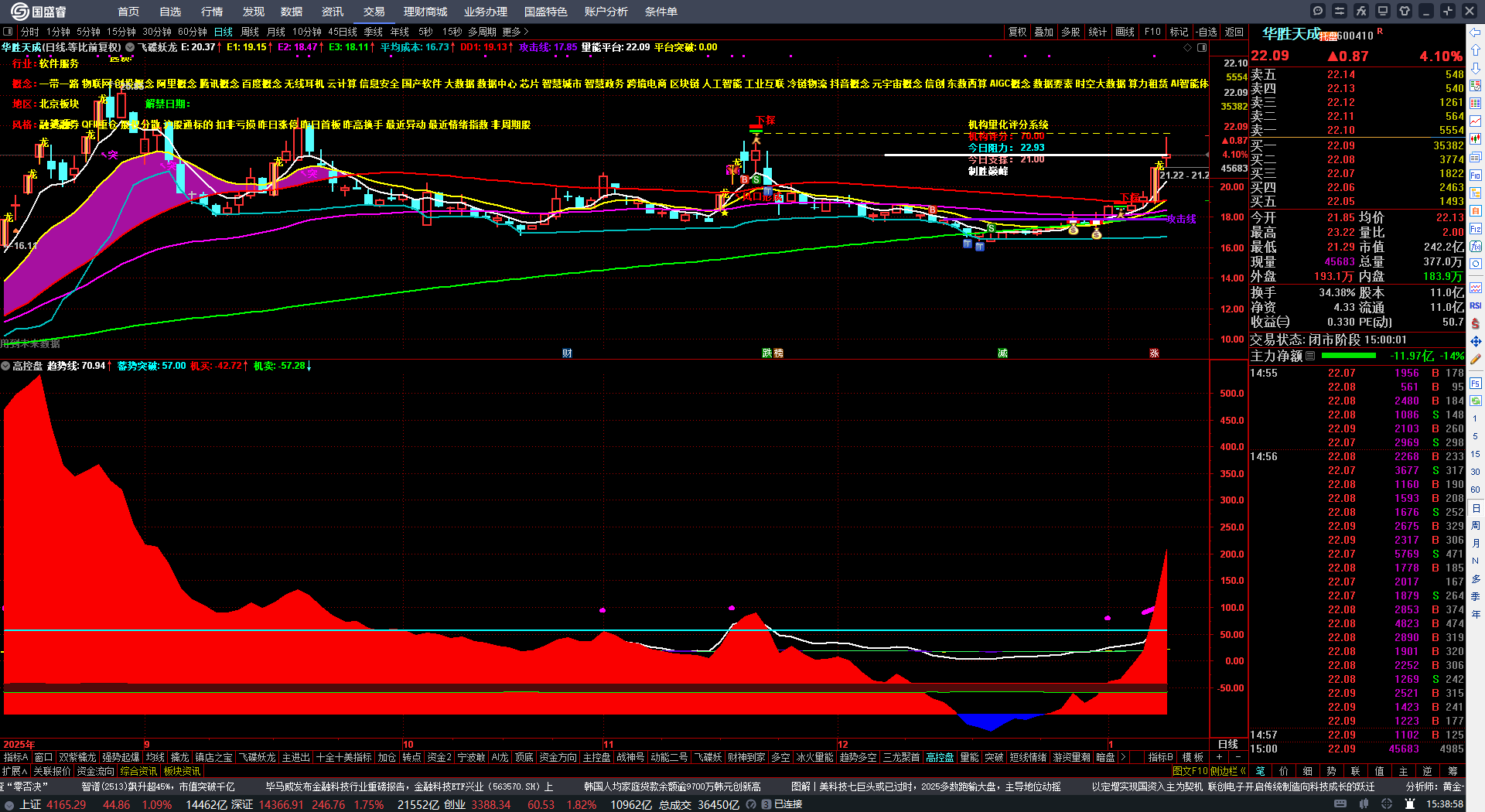1485x812 pixels.
Task: Click the chess rook icon in status bar
Action: (1409, 804)
